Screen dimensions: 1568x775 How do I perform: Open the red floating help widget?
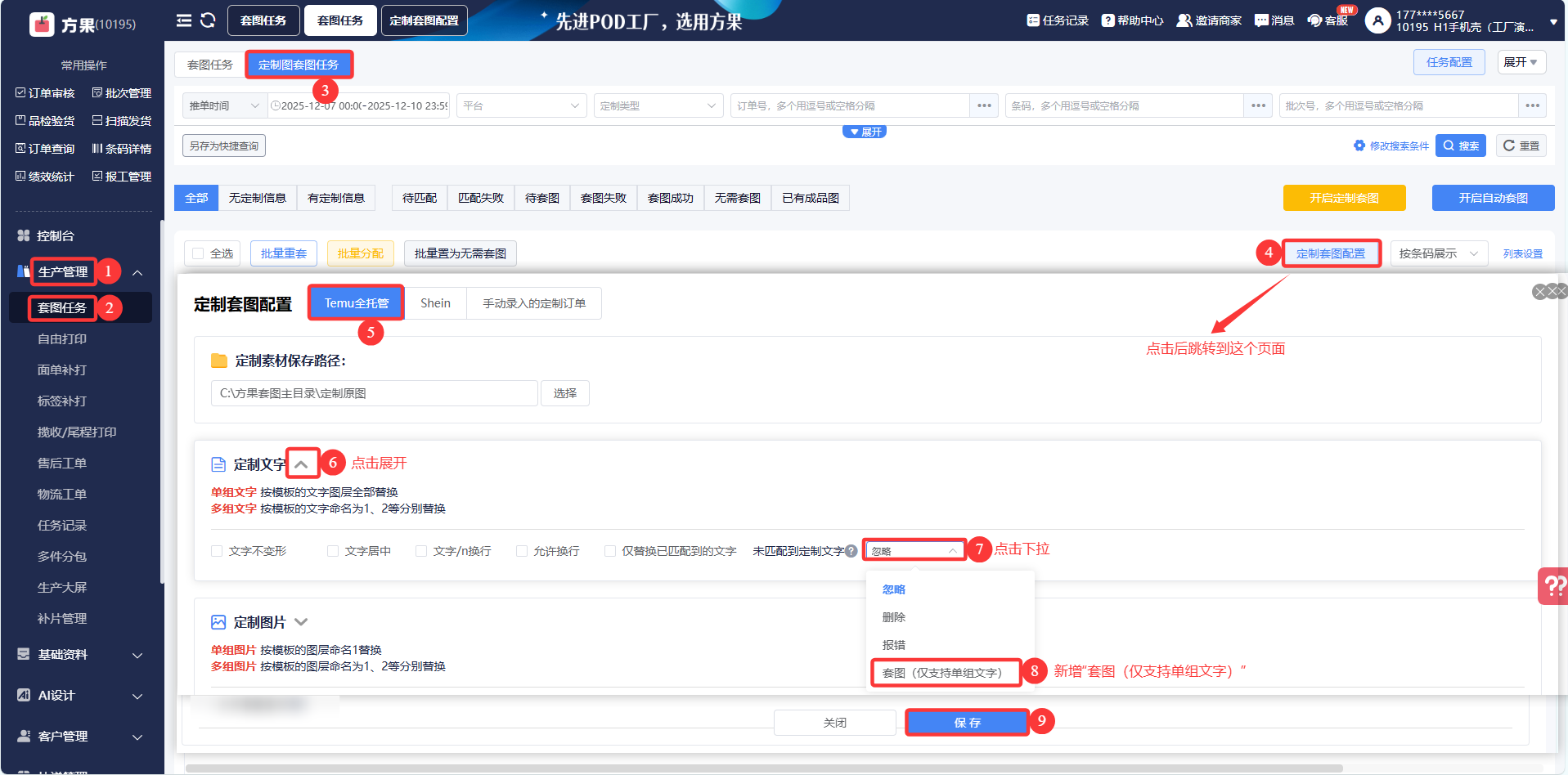coord(1553,585)
